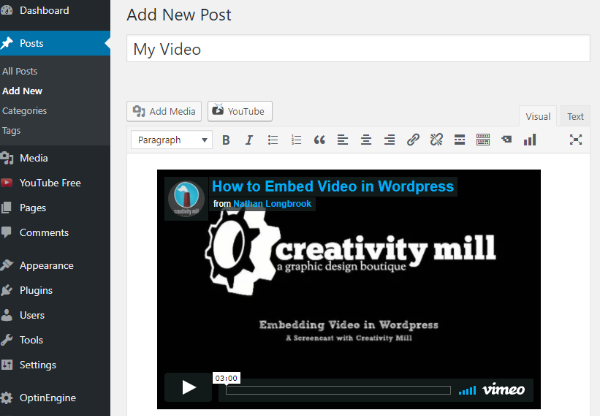The height and width of the screenshot is (416, 600).
Task: Click the bar chart toolbar icon
Action: [x=530, y=140]
